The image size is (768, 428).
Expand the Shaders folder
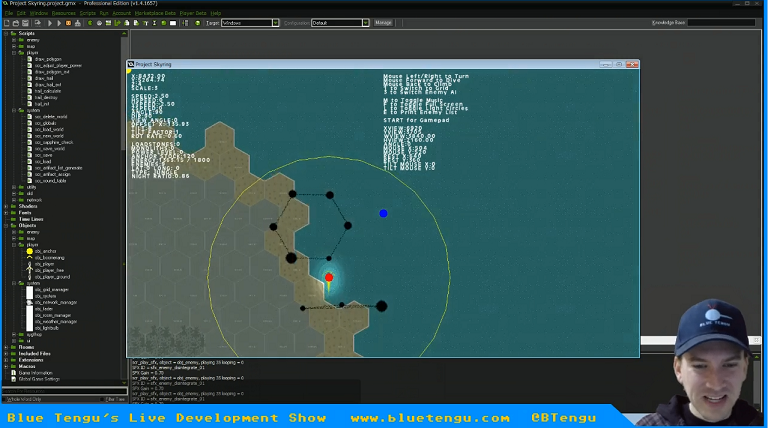6,206
